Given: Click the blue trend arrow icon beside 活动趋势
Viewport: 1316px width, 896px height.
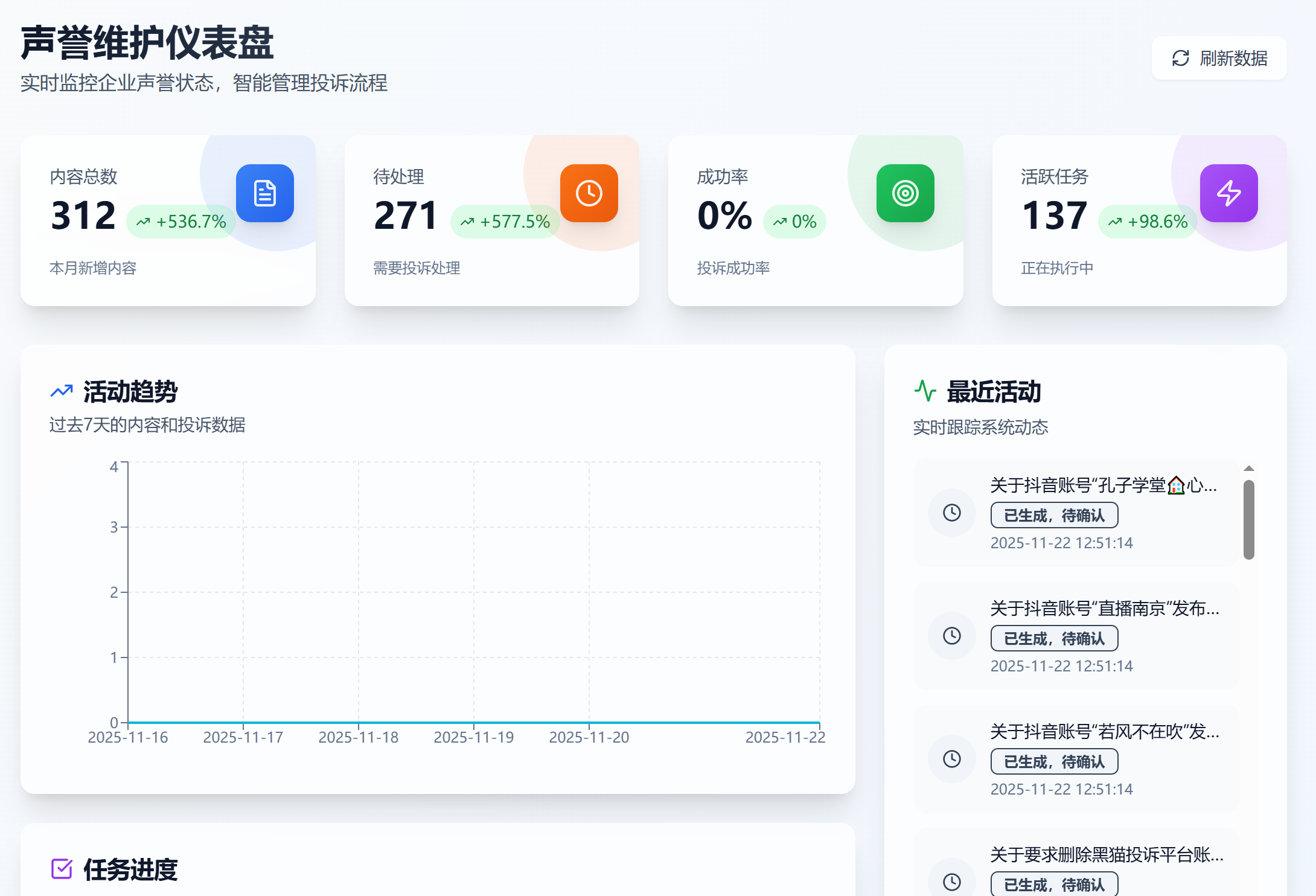Looking at the screenshot, I should pos(62,391).
